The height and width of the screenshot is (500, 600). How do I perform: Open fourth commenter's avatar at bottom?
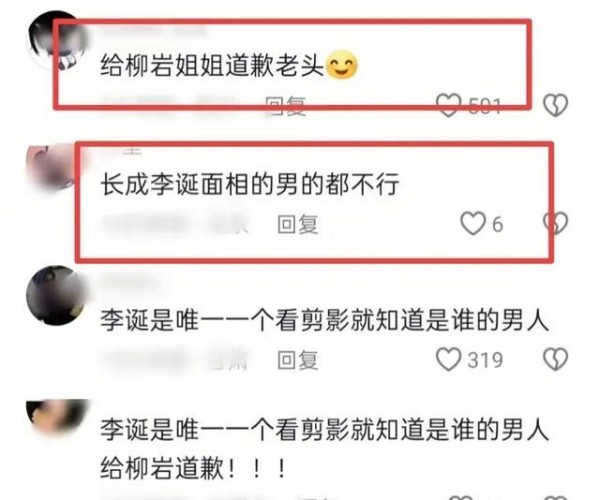click(x=57, y=418)
